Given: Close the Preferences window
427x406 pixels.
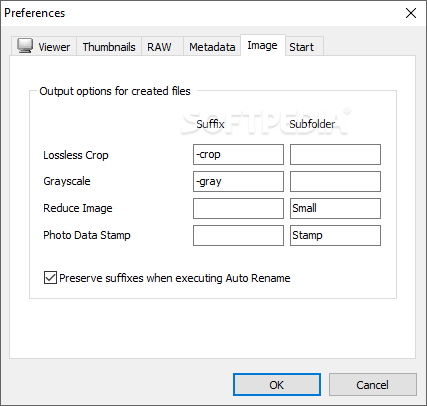Looking at the screenshot, I should 411,13.
